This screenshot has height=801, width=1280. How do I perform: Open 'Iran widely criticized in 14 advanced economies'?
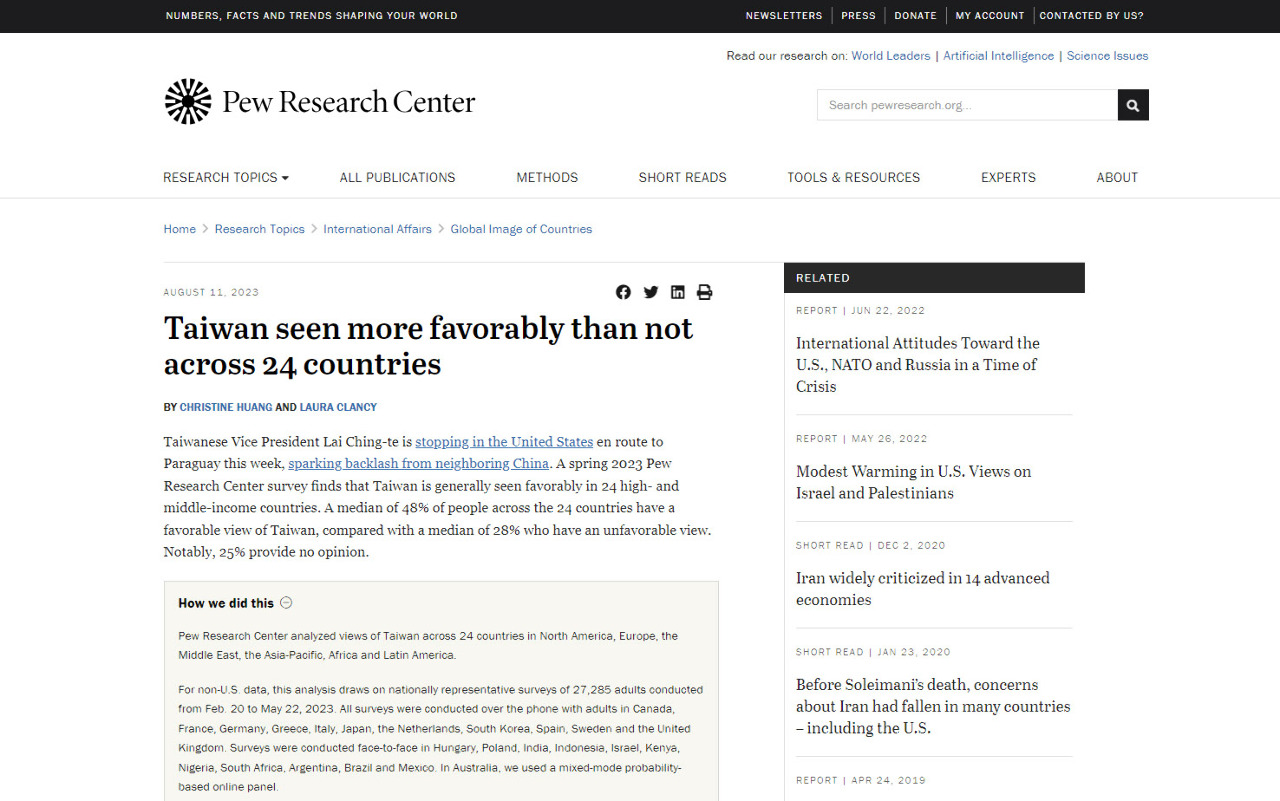coord(923,589)
